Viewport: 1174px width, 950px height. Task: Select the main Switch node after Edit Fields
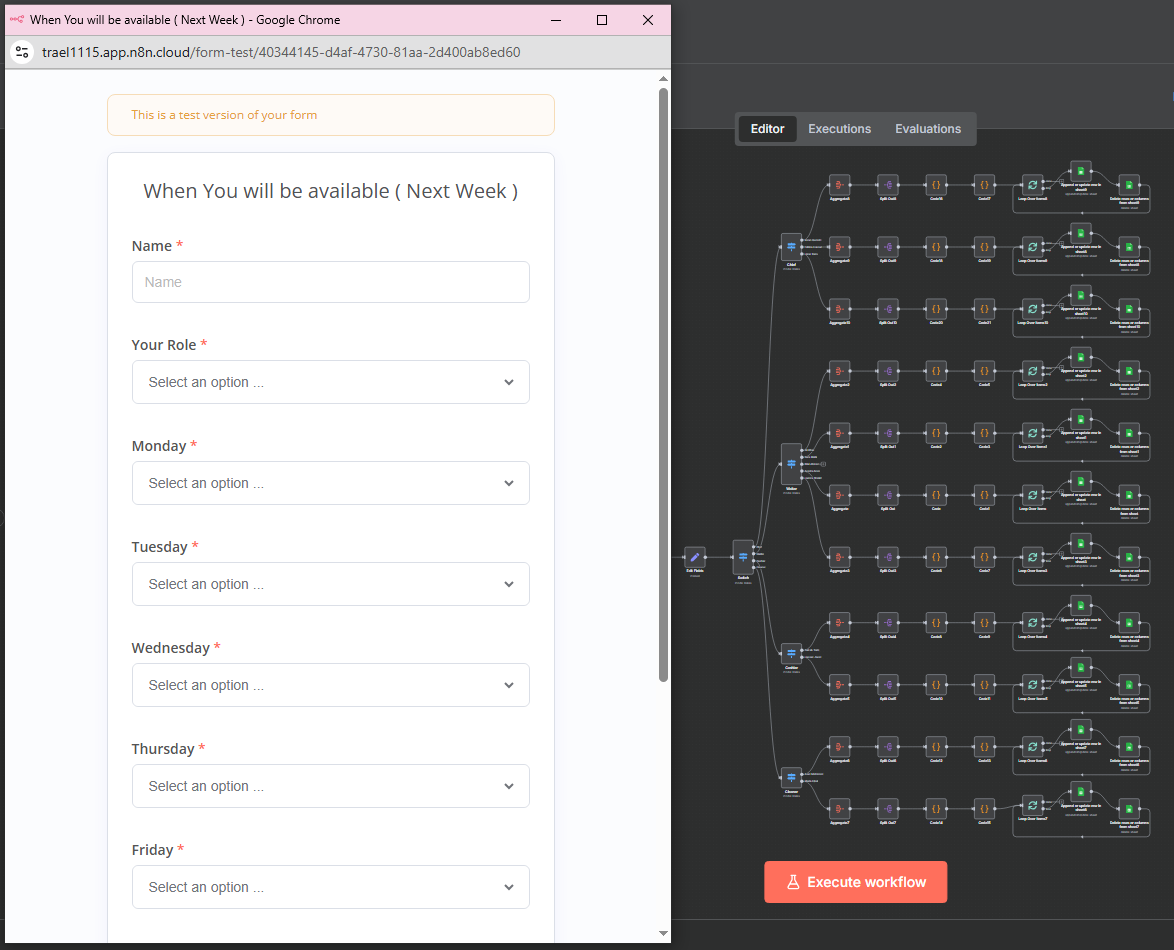(743, 557)
